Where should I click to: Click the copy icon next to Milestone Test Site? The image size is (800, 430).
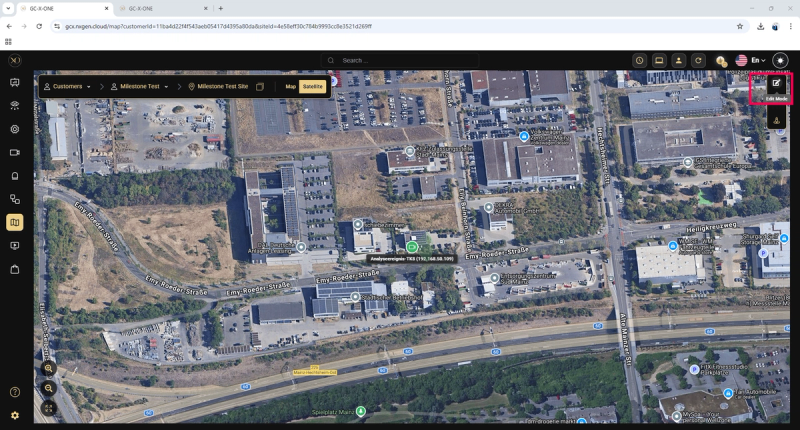click(x=260, y=87)
